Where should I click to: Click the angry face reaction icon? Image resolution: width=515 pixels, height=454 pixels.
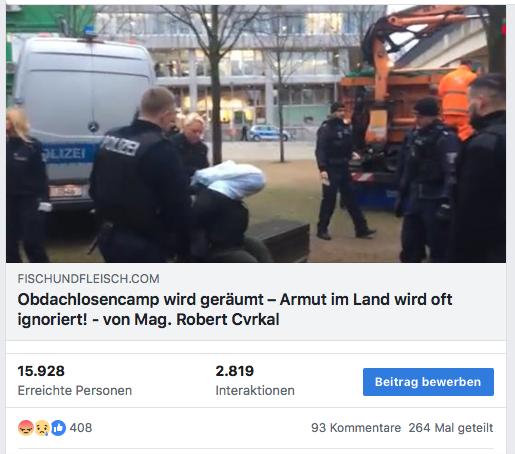click(26, 428)
